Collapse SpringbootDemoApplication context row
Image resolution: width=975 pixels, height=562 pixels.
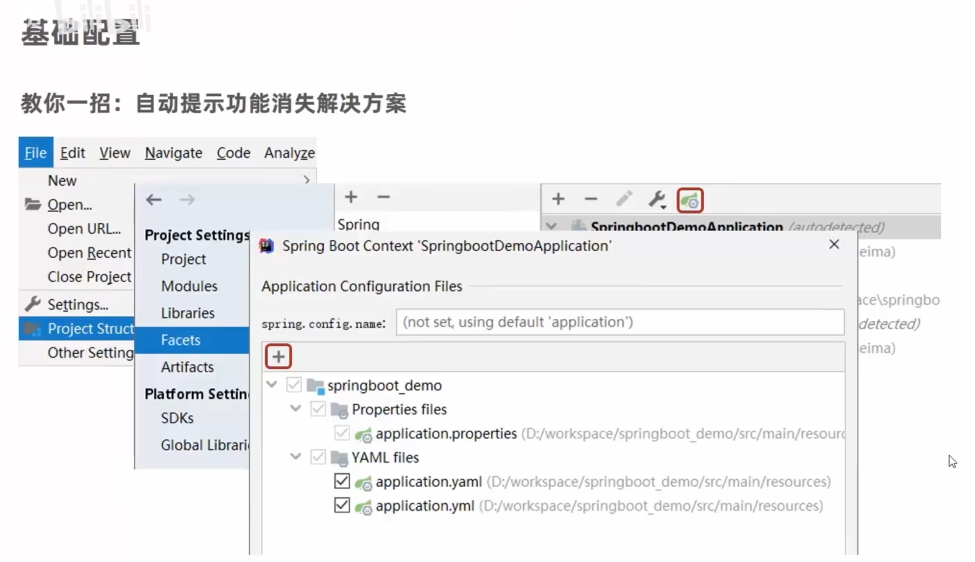(x=552, y=227)
